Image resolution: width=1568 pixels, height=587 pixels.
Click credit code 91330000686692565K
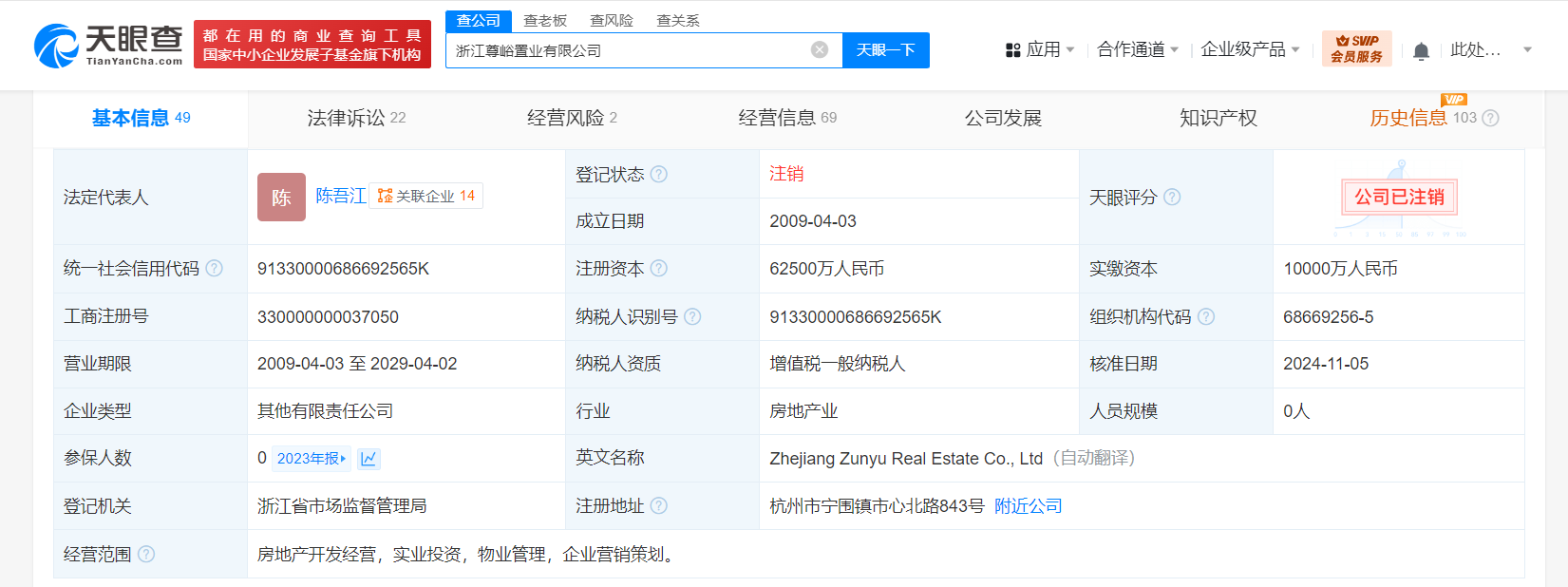pyautogui.click(x=343, y=269)
